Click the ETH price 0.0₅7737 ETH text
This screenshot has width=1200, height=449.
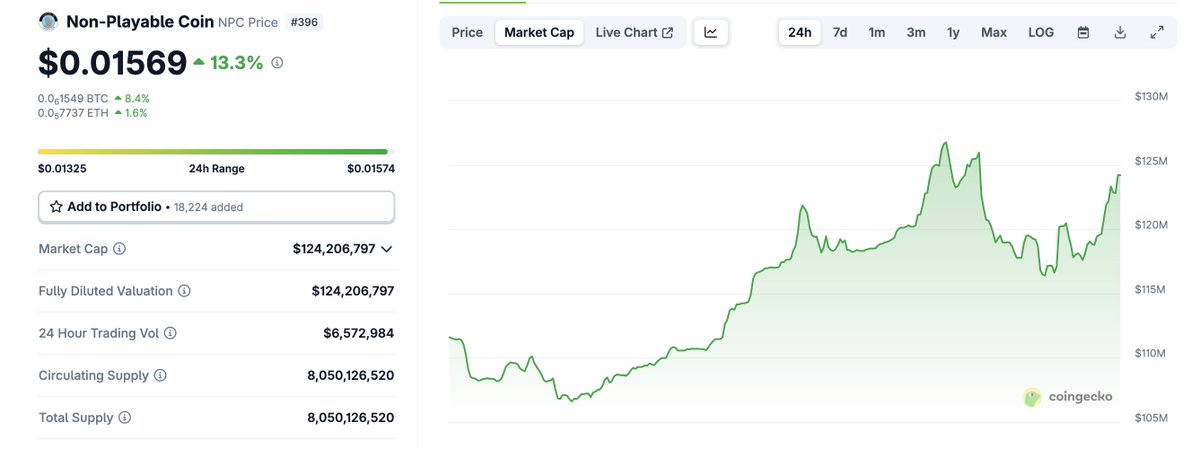coord(73,113)
